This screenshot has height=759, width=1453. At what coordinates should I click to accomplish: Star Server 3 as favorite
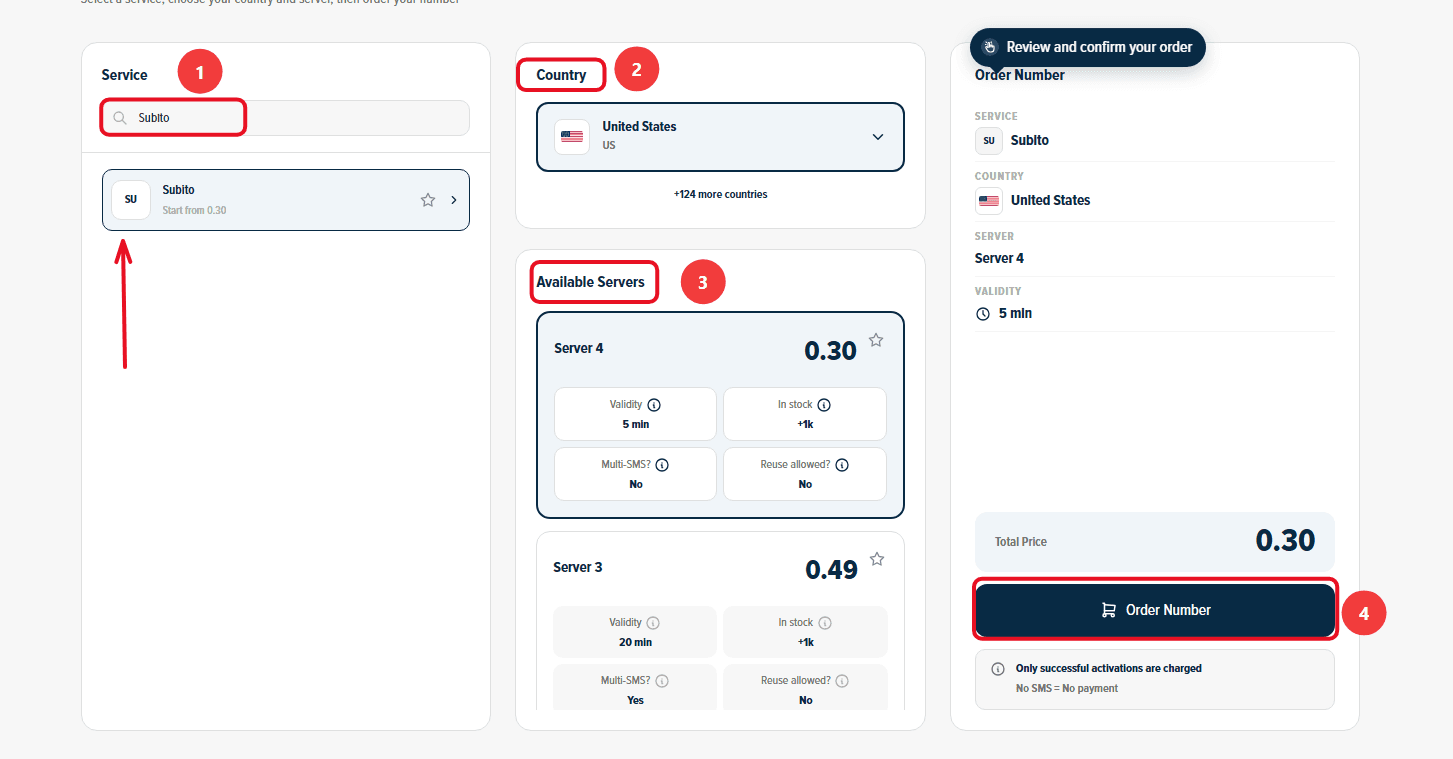(x=877, y=559)
